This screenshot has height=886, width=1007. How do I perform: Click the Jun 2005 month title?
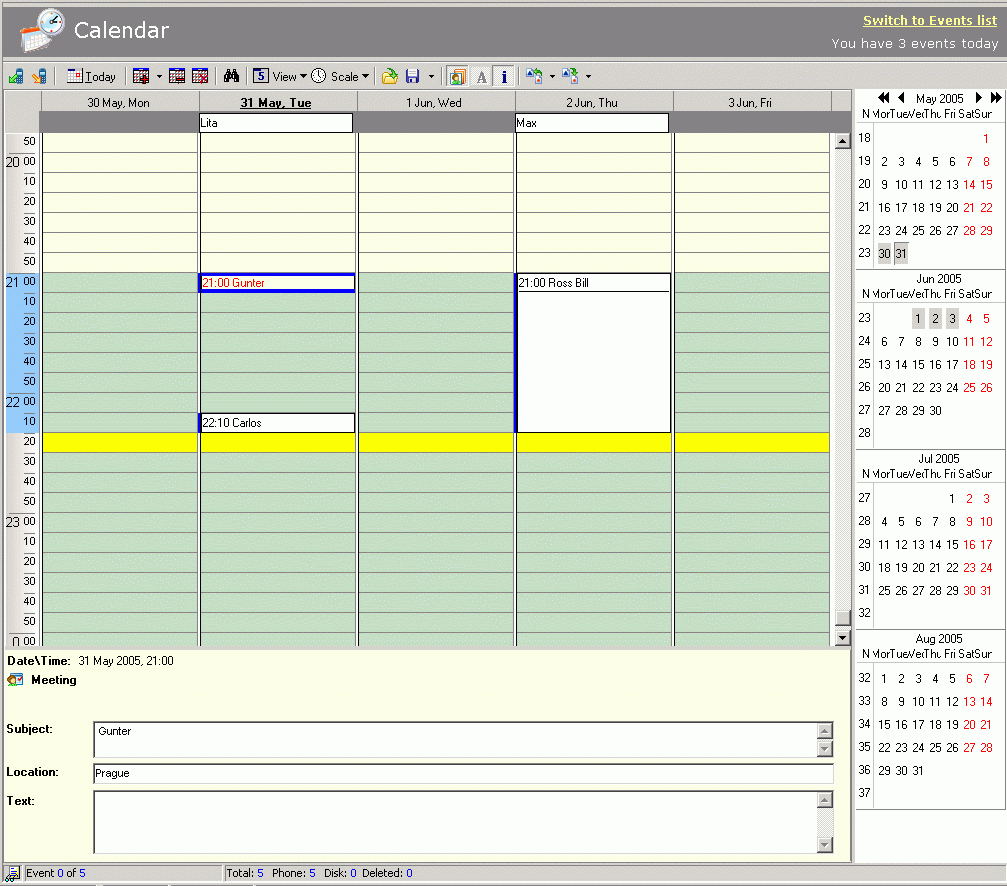tap(938, 279)
